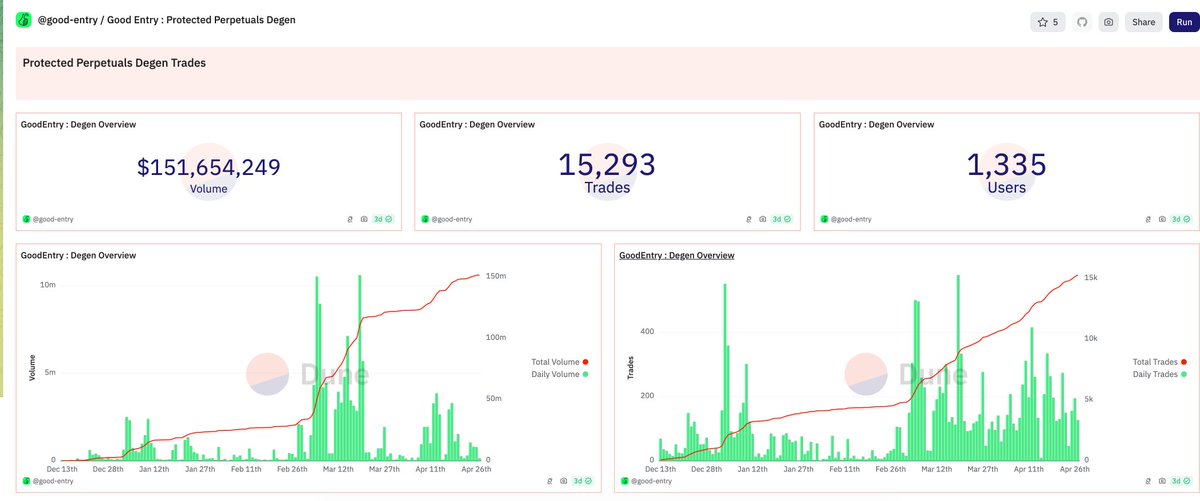Image resolution: width=1200 pixels, height=501 pixels.
Task: Click the link icon on Volume counter card
Action: pyautogui.click(x=350, y=219)
